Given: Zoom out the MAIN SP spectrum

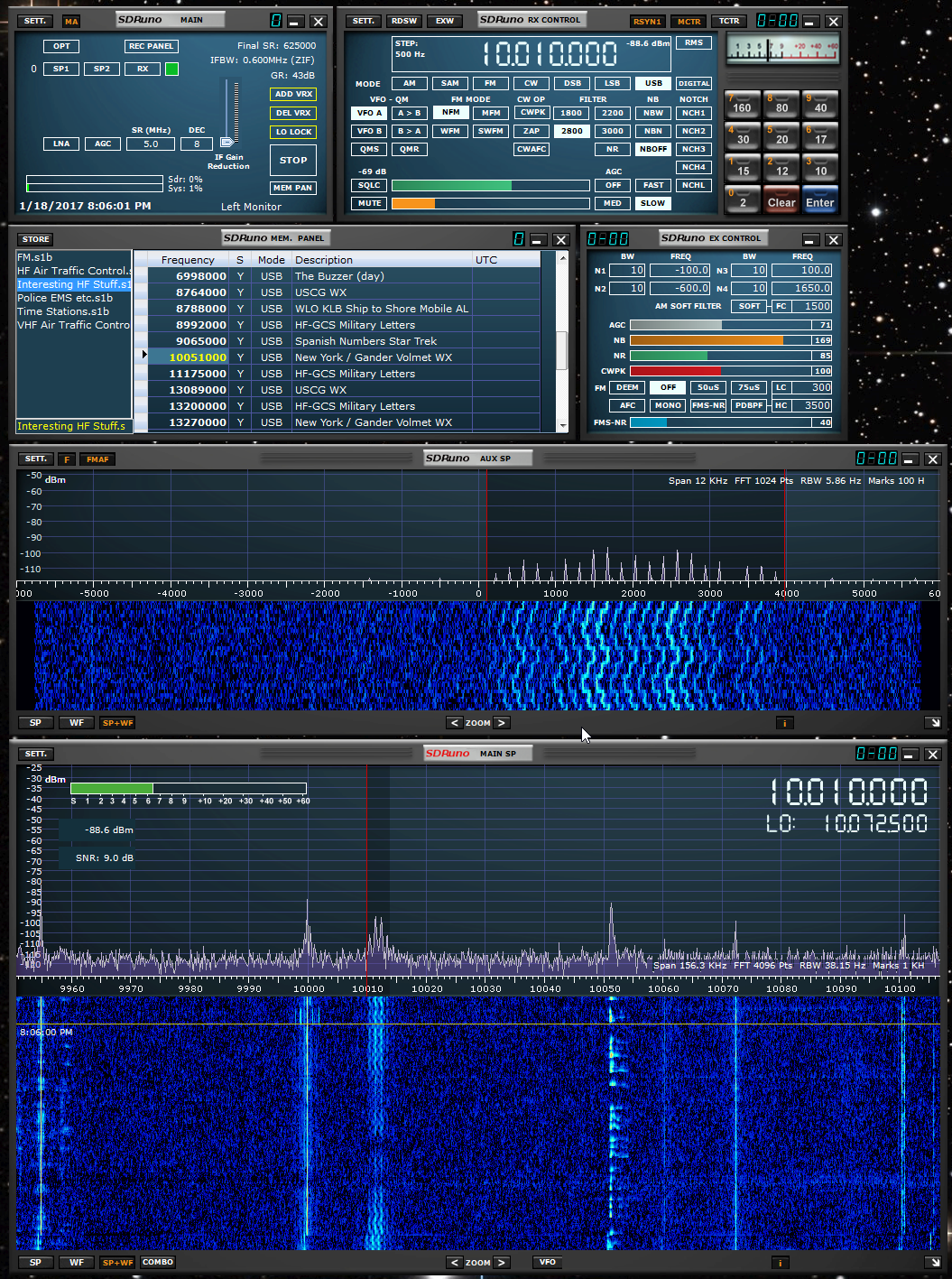Looking at the screenshot, I should click(x=455, y=1263).
